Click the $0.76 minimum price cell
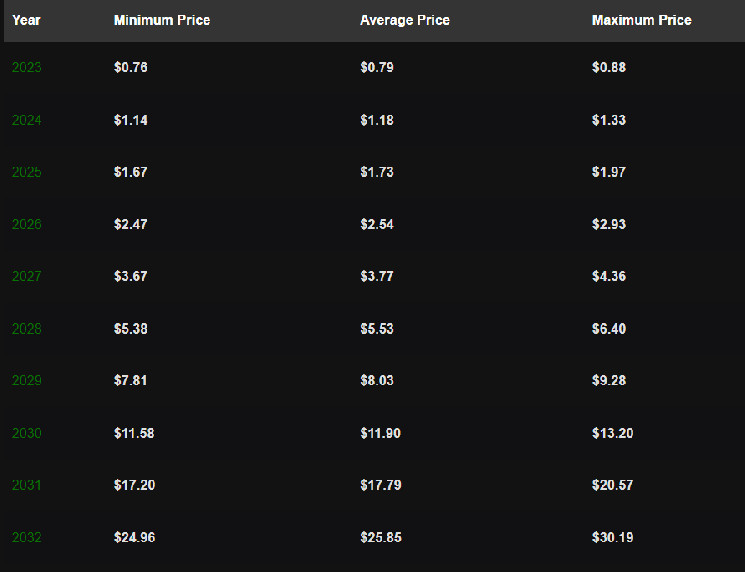Image resolution: width=745 pixels, height=572 pixels. (131, 68)
